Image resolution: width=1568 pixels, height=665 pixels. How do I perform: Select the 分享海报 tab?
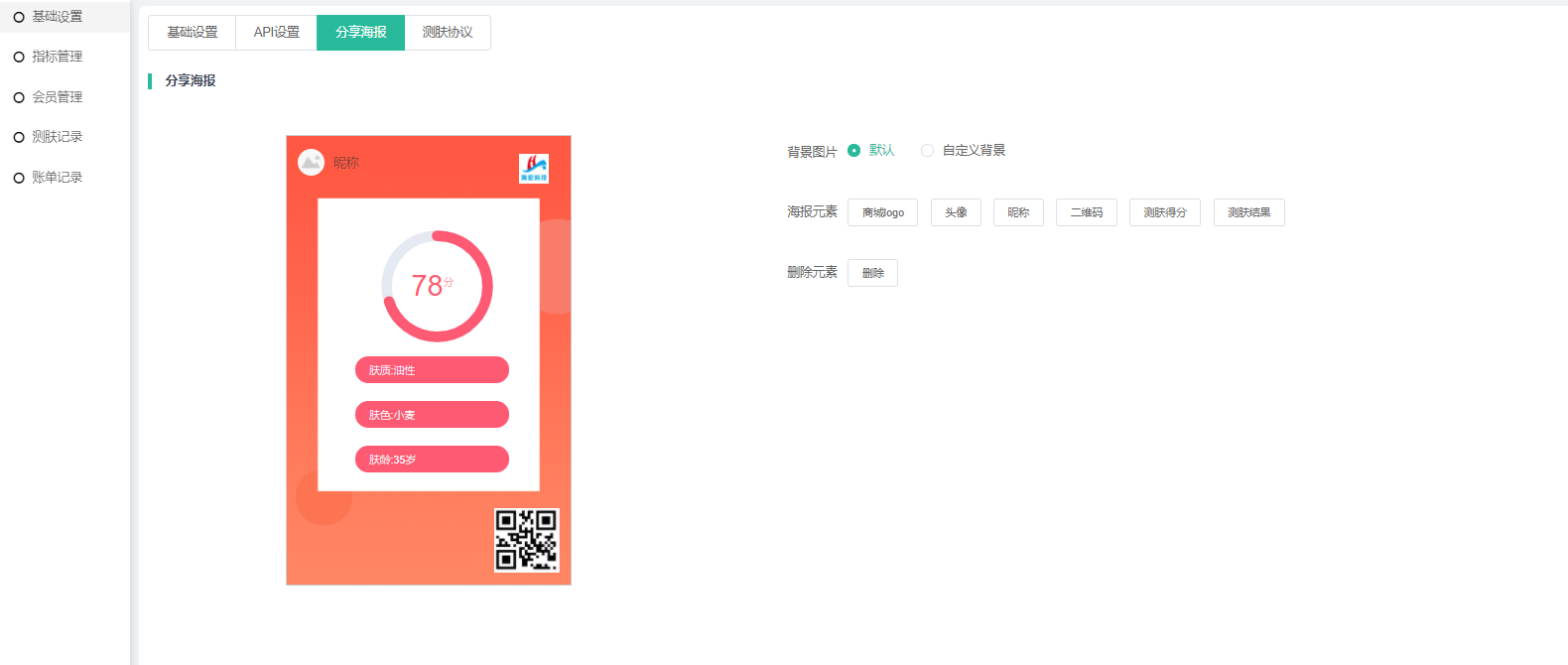click(x=361, y=33)
